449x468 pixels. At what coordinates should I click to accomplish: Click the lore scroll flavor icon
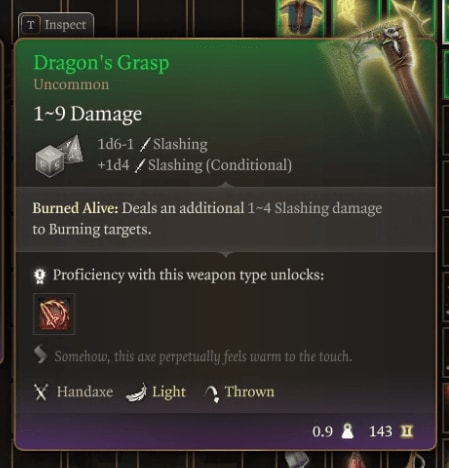tap(40, 355)
